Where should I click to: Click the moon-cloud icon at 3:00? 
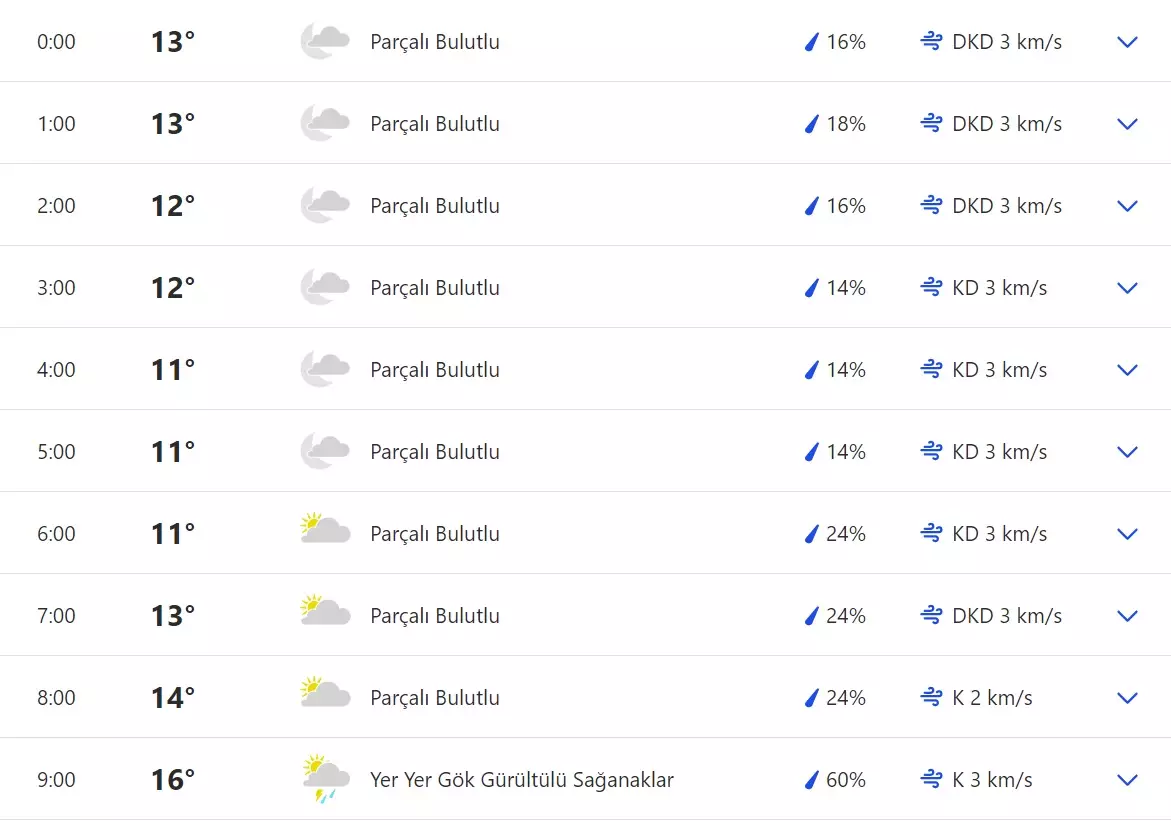point(325,288)
